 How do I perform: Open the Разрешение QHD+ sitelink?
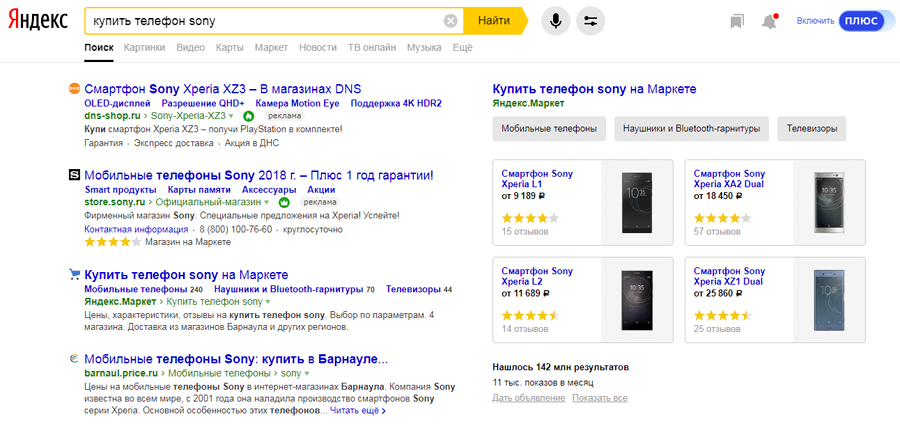[203, 103]
